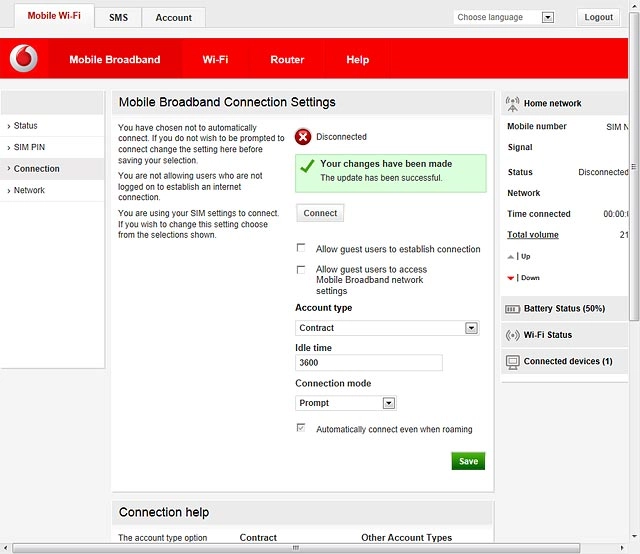Screen dimensions: 640x554
Task: Switch to the Account tab
Action: click(x=173, y=18)
